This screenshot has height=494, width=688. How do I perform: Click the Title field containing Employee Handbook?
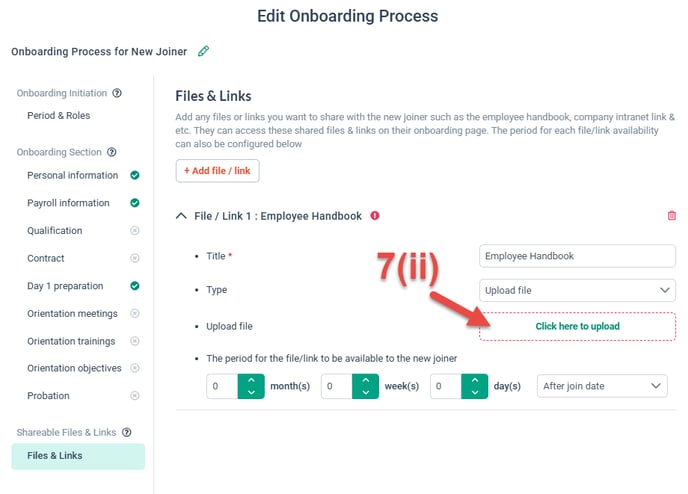coord(577,256)
